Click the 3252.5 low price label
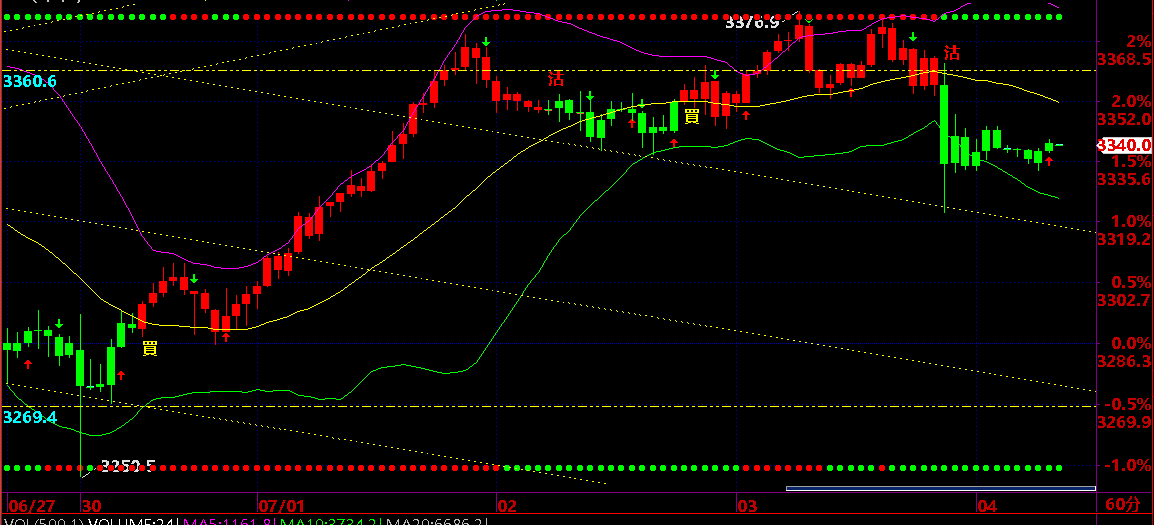 pos(128,465)
